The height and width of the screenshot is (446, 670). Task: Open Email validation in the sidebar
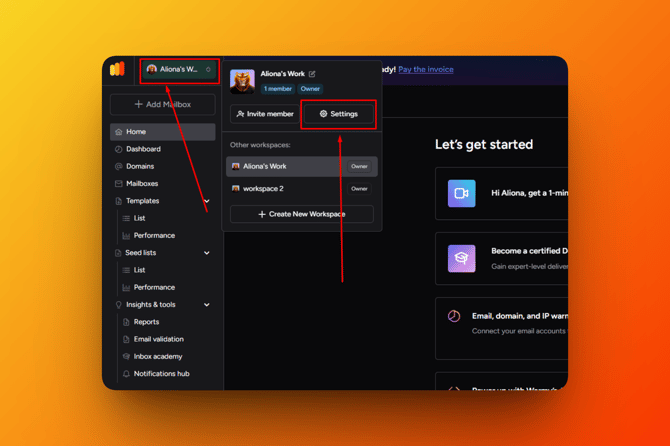[158, 339]
